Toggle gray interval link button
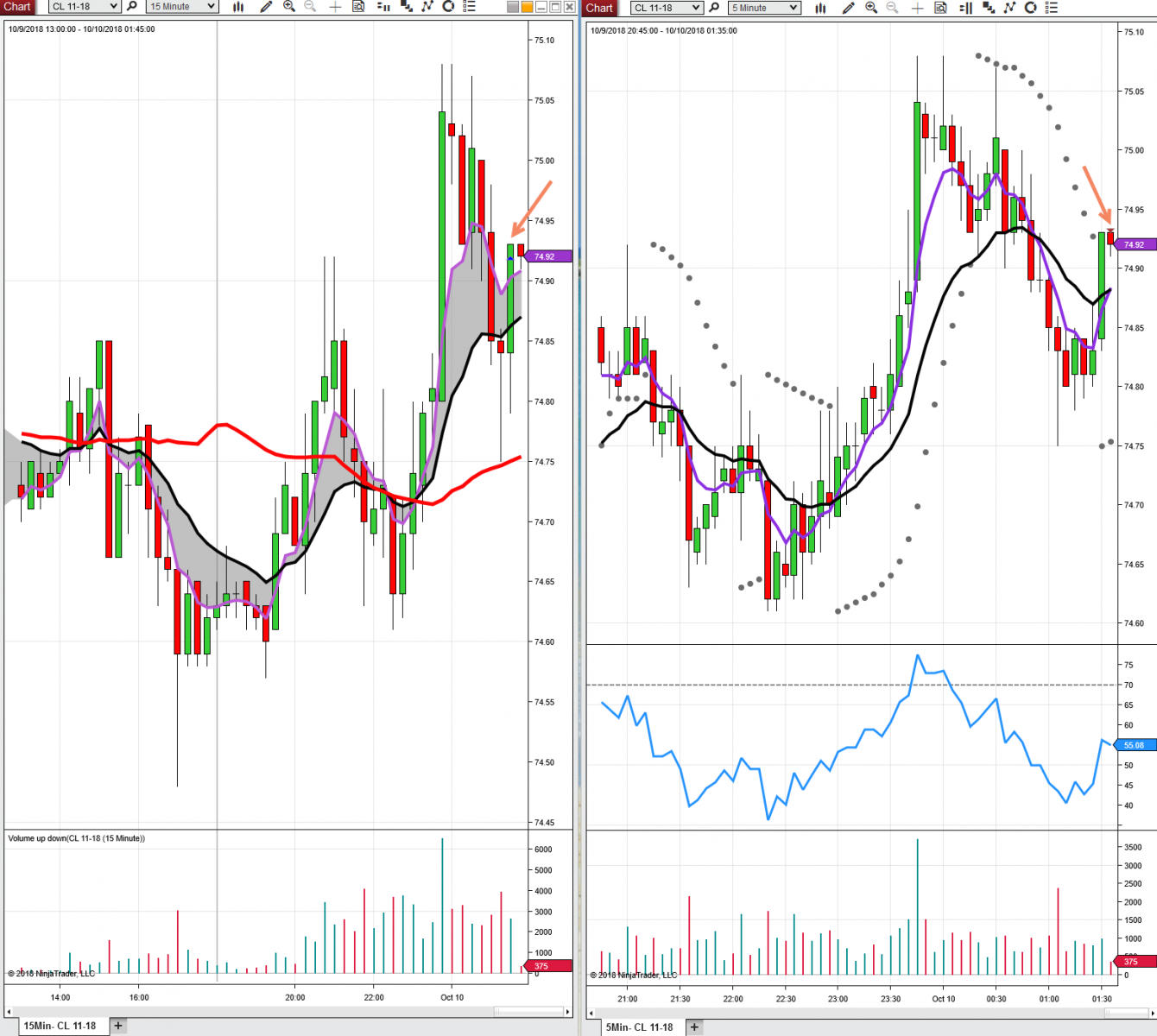The width and height of the screenshot is (1157, 1036). pyautogui.click(x=512, y=7)
